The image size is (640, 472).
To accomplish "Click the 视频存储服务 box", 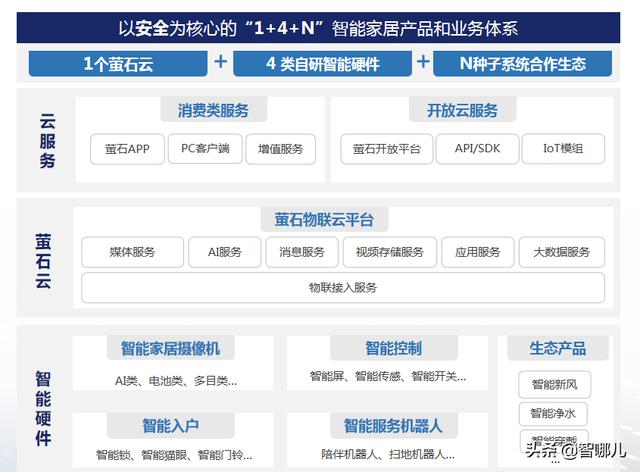I will [x=390, y=252].
